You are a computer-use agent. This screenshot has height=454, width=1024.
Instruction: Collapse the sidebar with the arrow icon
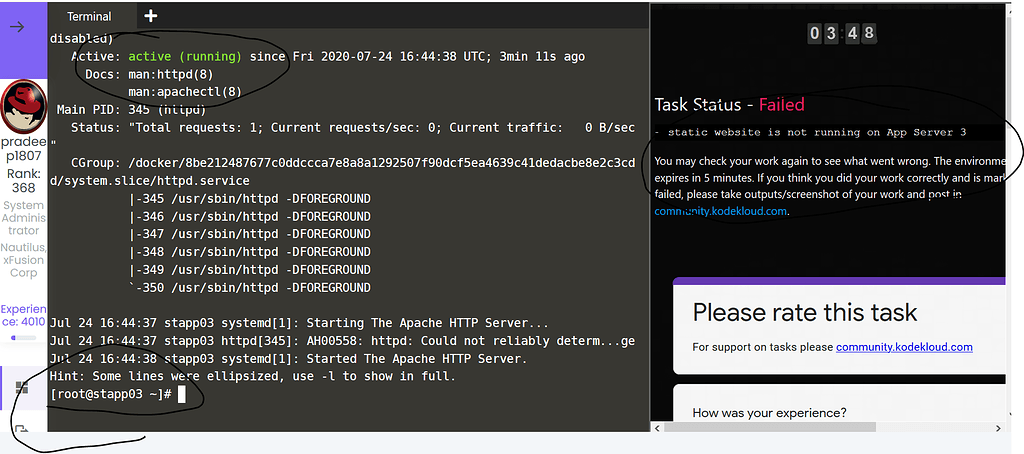pyautogui.click(x=17, y=27)
